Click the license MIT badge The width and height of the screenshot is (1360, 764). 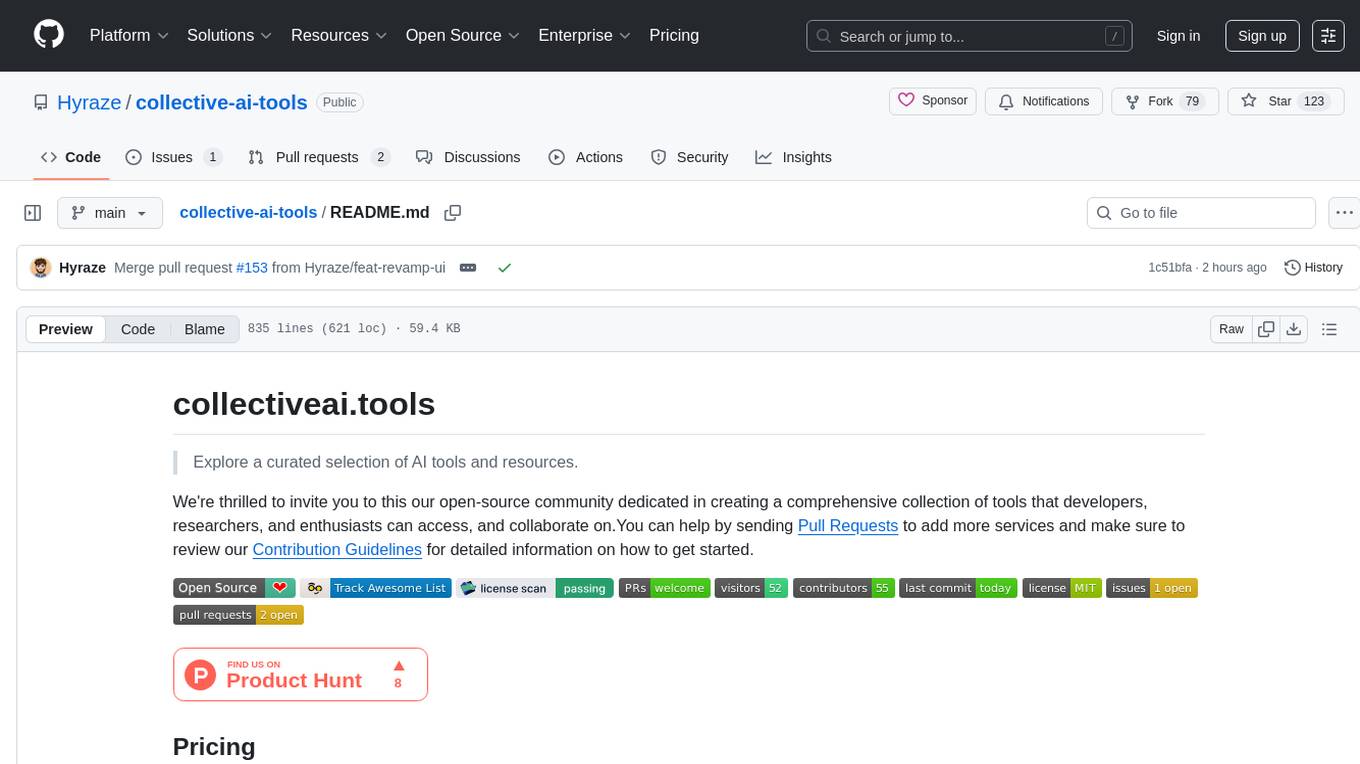[x=1062, y=588]
